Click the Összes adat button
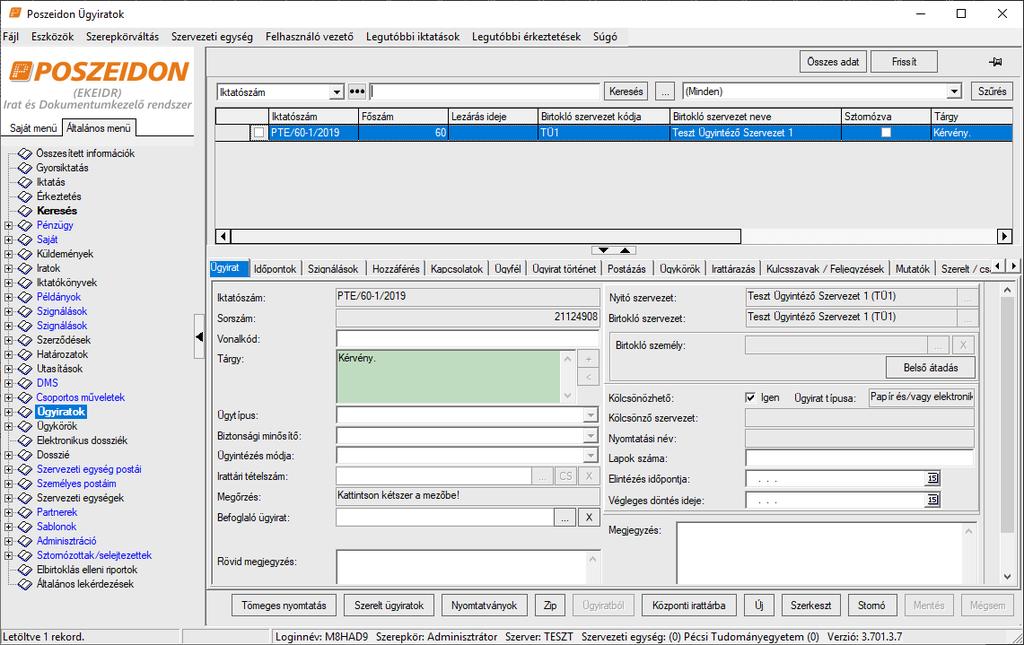Viewport: 1024px width, 645px height. pos(833,61)
